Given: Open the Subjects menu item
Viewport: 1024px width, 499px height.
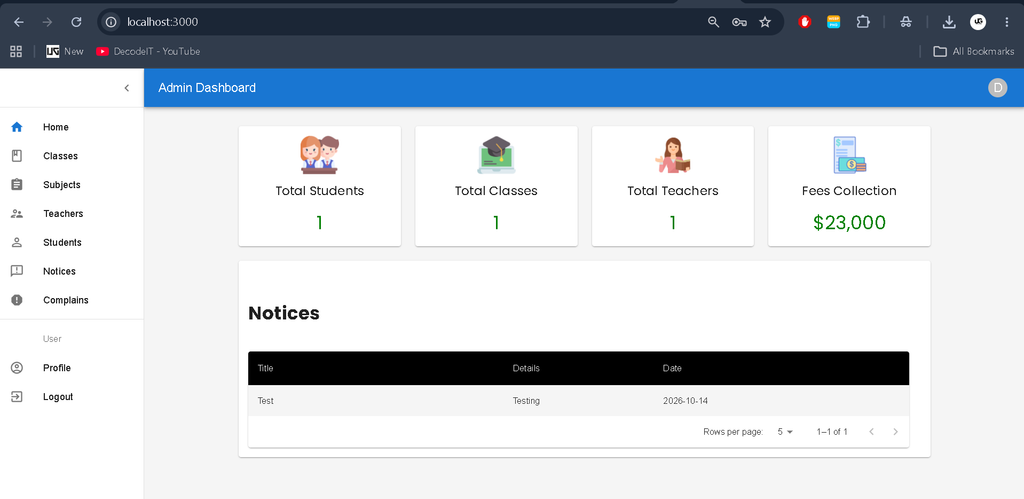Looking at the screenshot, I should 72,185.
